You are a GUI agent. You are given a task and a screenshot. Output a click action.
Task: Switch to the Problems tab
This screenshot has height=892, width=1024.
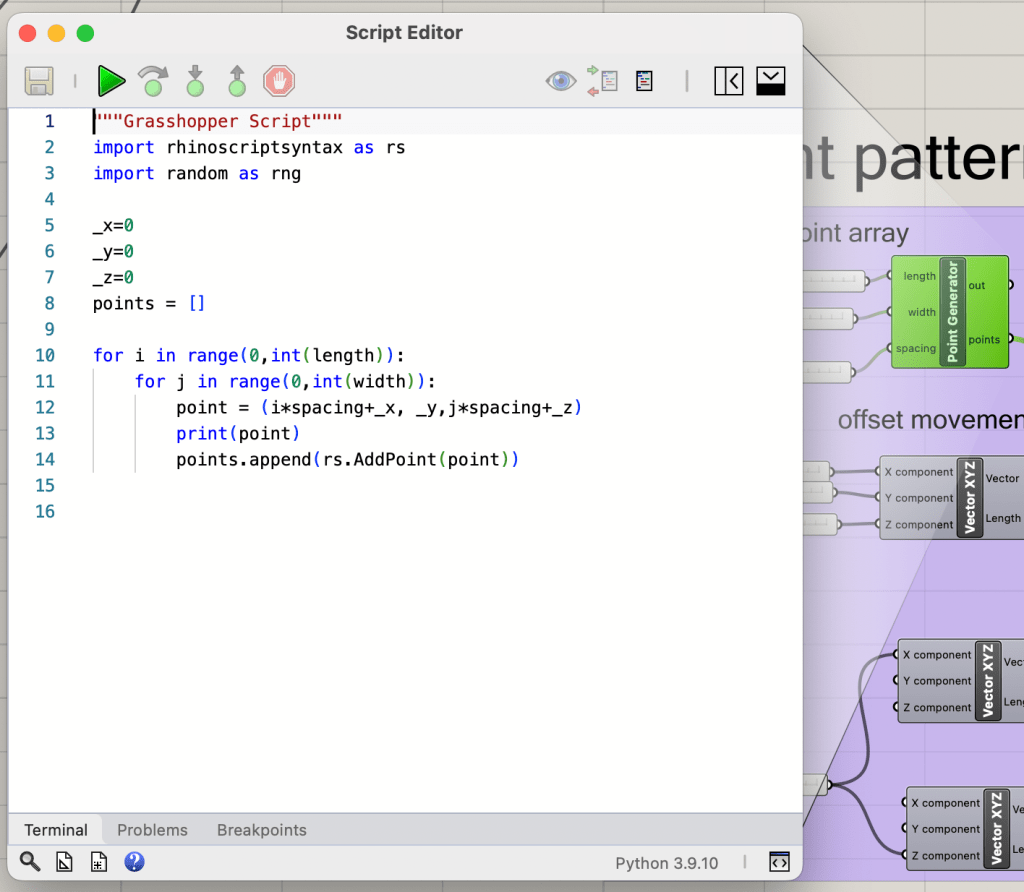152,830
